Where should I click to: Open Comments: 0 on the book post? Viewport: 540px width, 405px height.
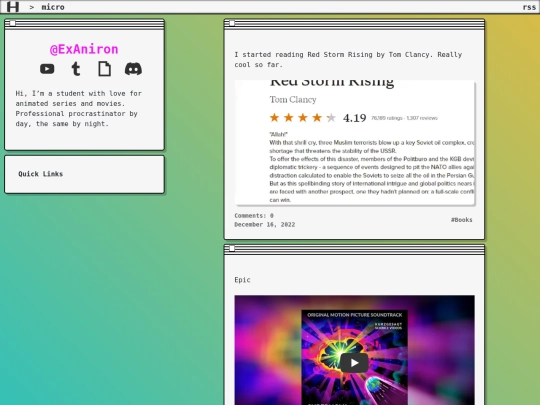coord(254,216)
